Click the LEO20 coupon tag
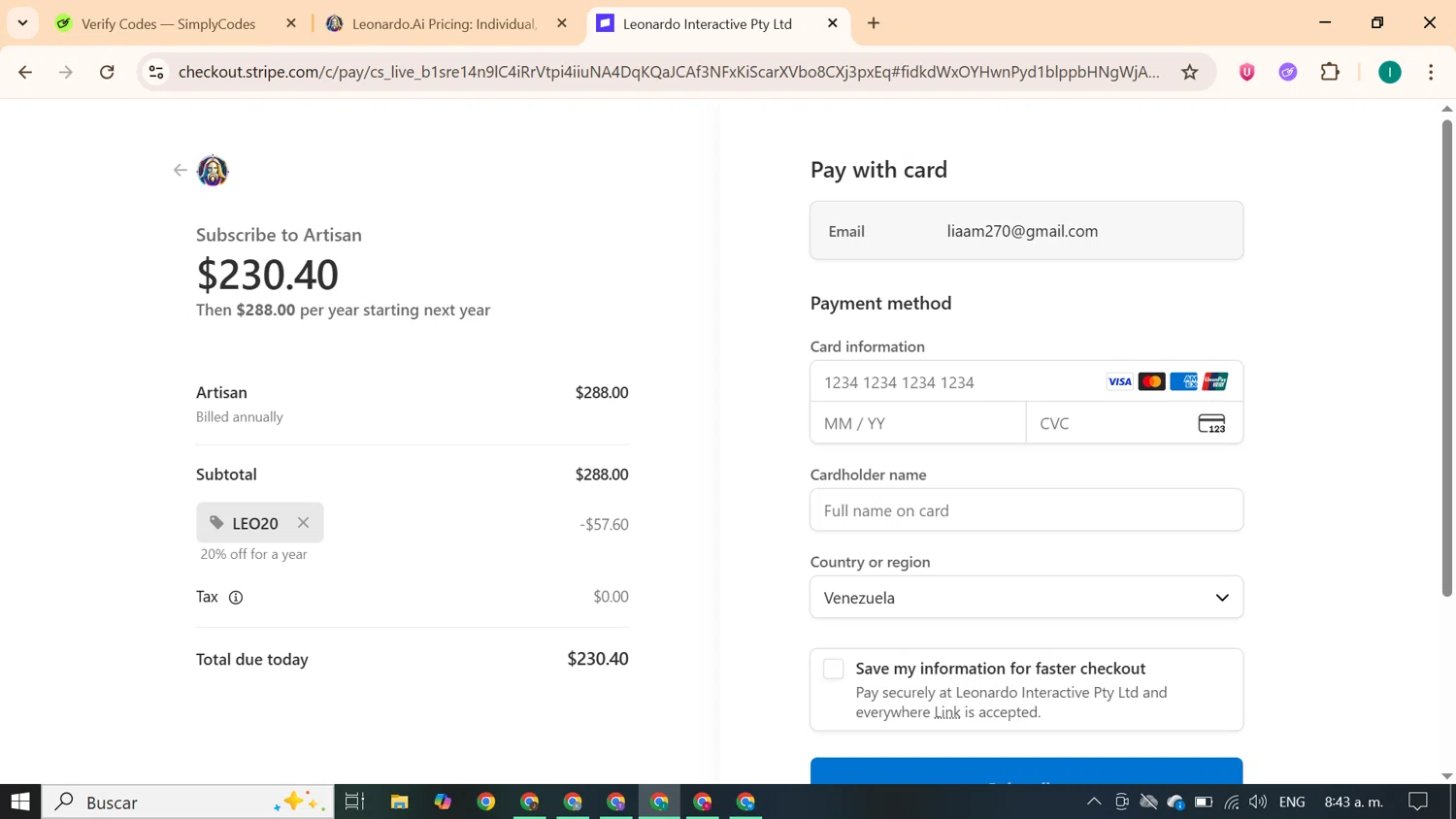 point(259,523)
